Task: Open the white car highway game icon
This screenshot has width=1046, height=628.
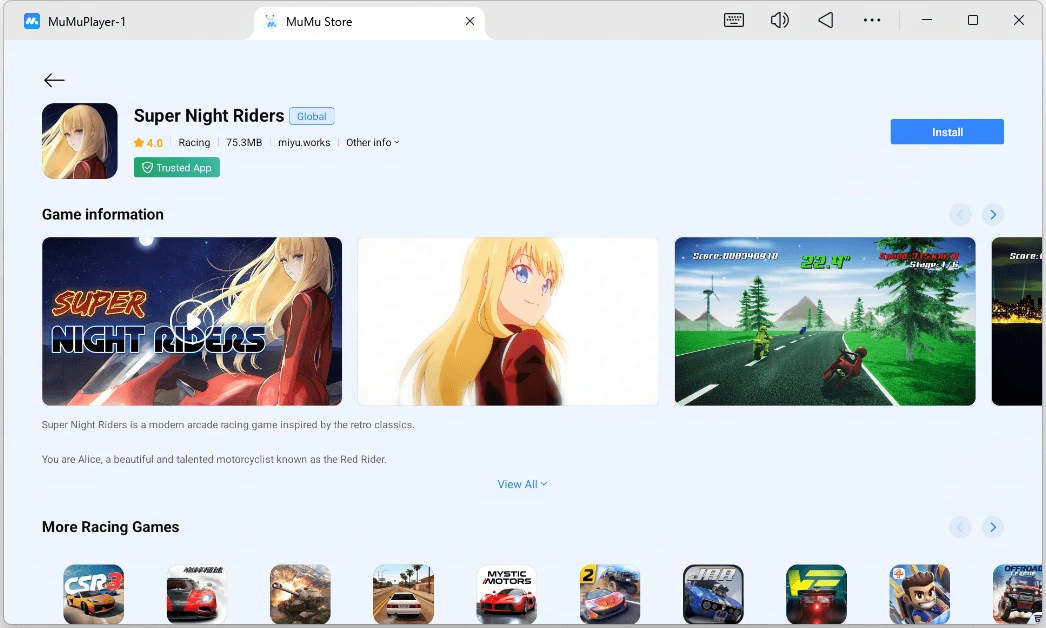Action: 404,594
